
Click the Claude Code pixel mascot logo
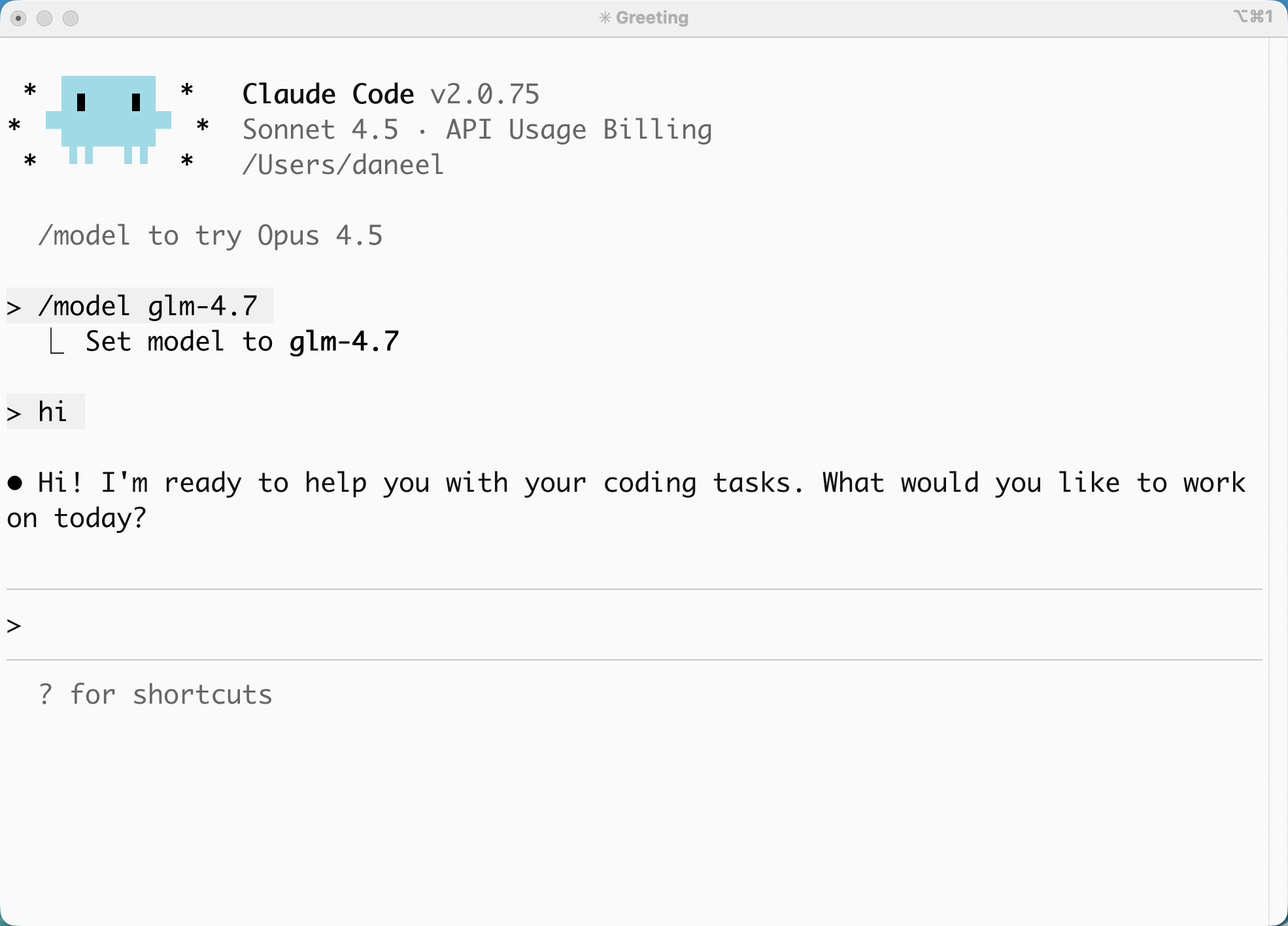109,119
